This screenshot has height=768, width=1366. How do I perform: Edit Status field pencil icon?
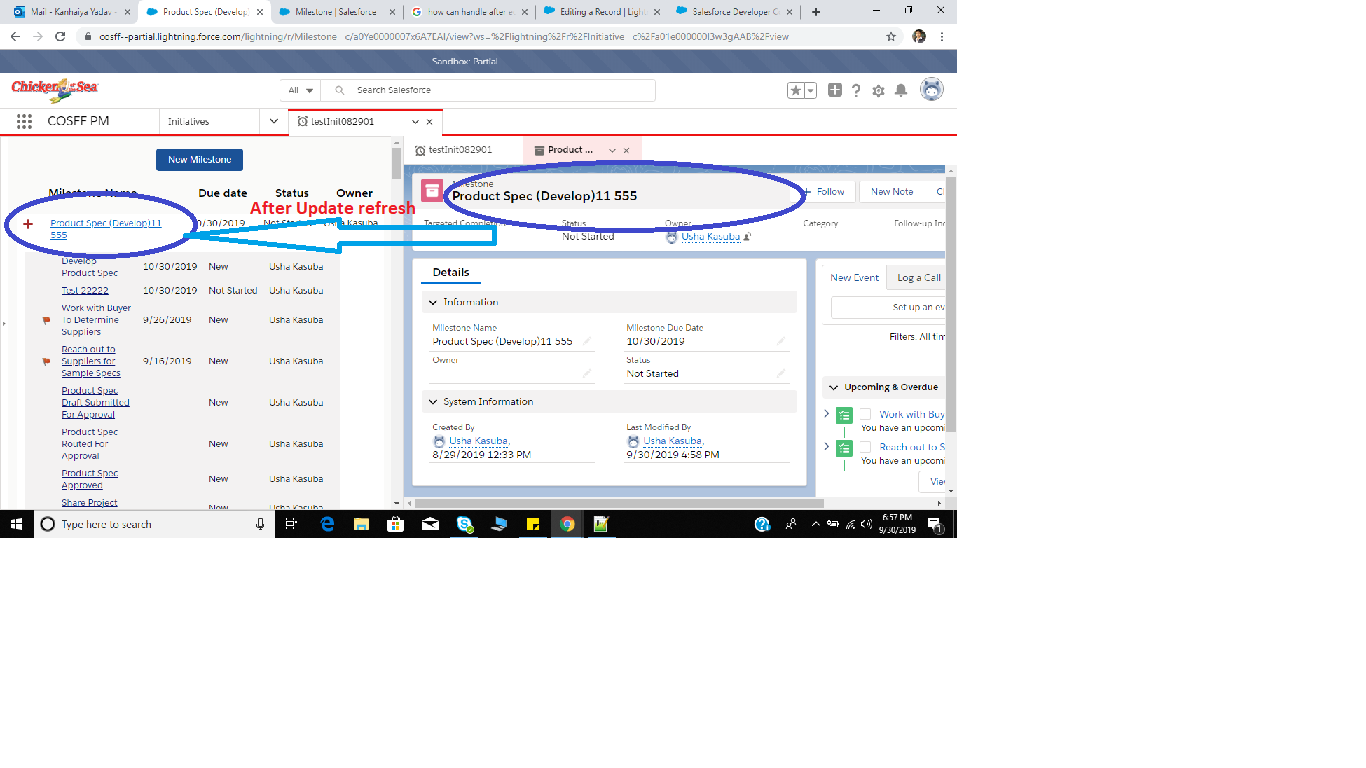782,373
